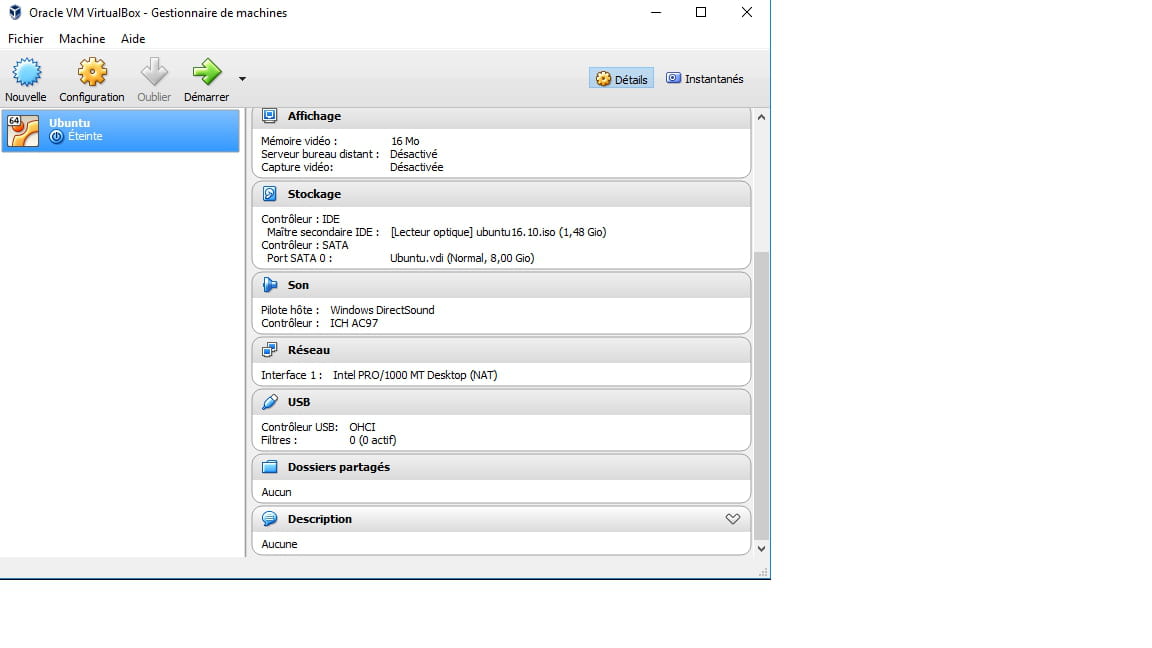Click the Description section title

(320, 519)
